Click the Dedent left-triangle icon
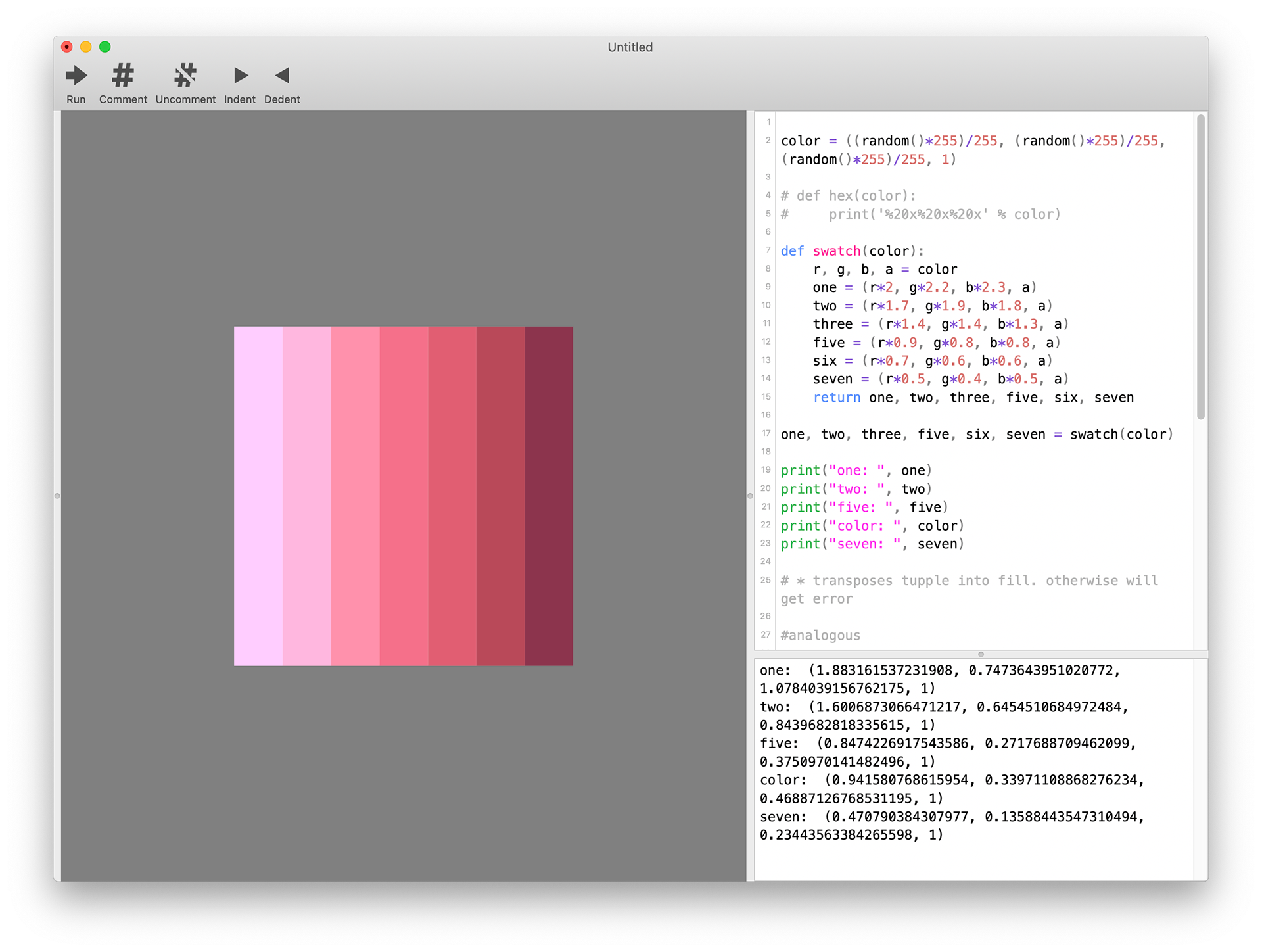The width and height of the screenshot is (1262, 952). [282, 76]
